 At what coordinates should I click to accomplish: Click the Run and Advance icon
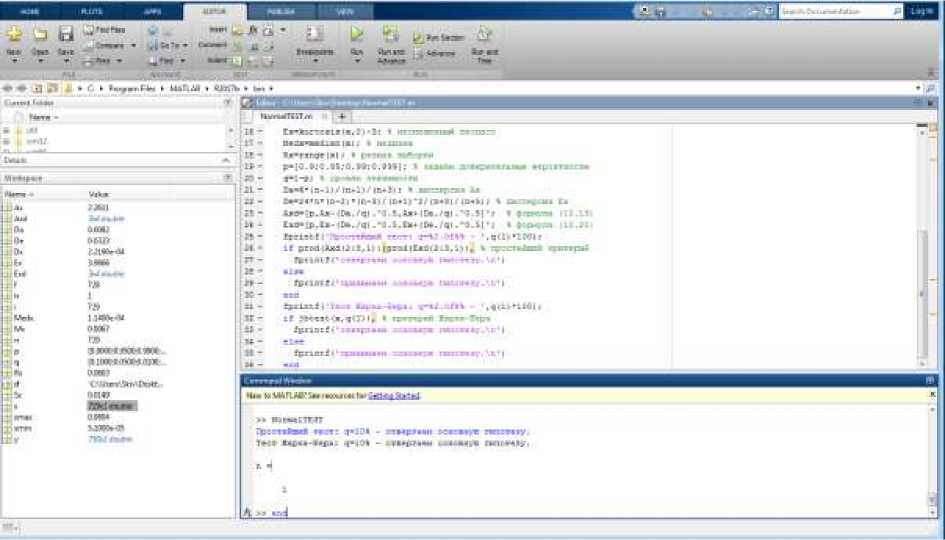391,35
